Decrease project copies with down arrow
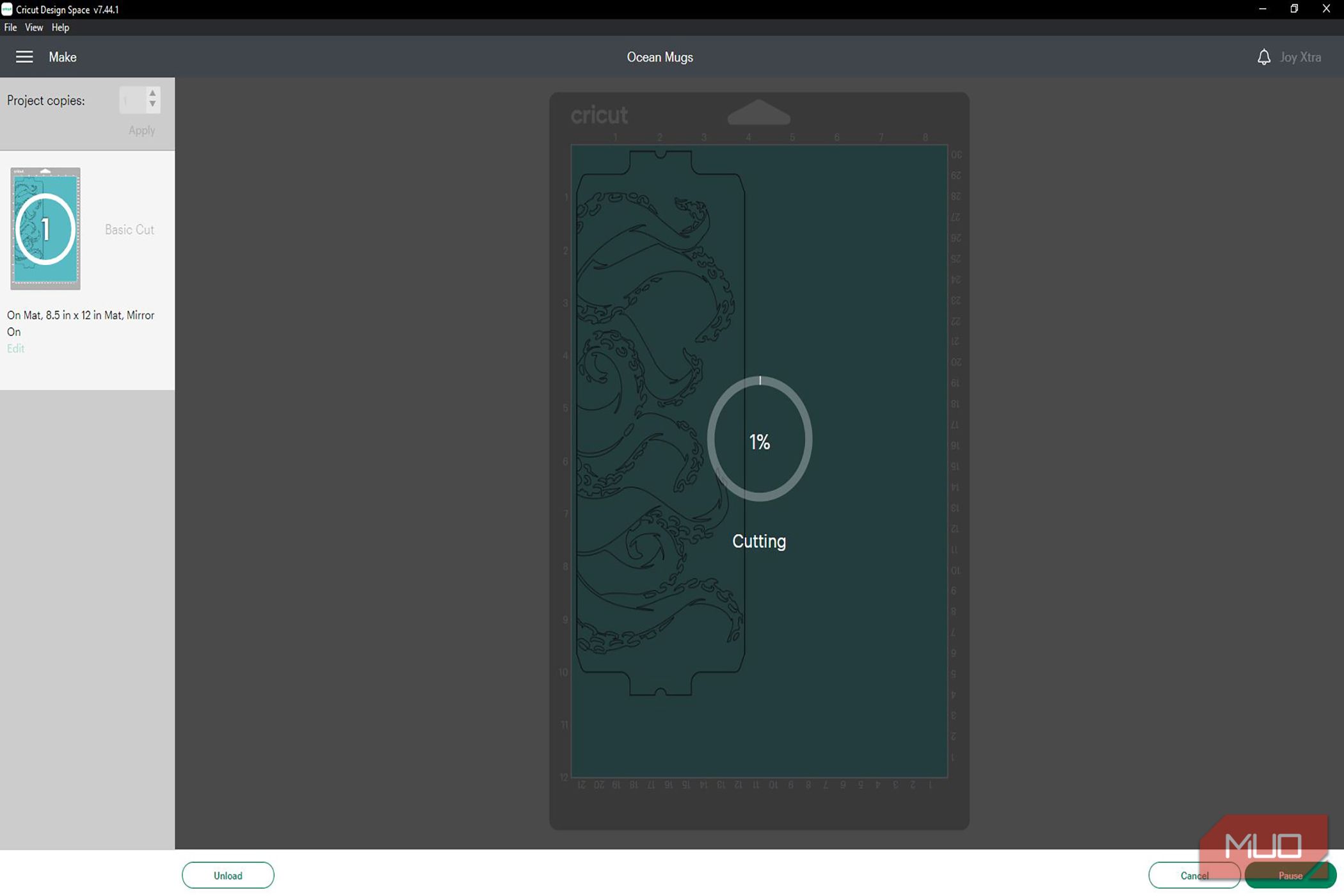 [x=152, y=104]
